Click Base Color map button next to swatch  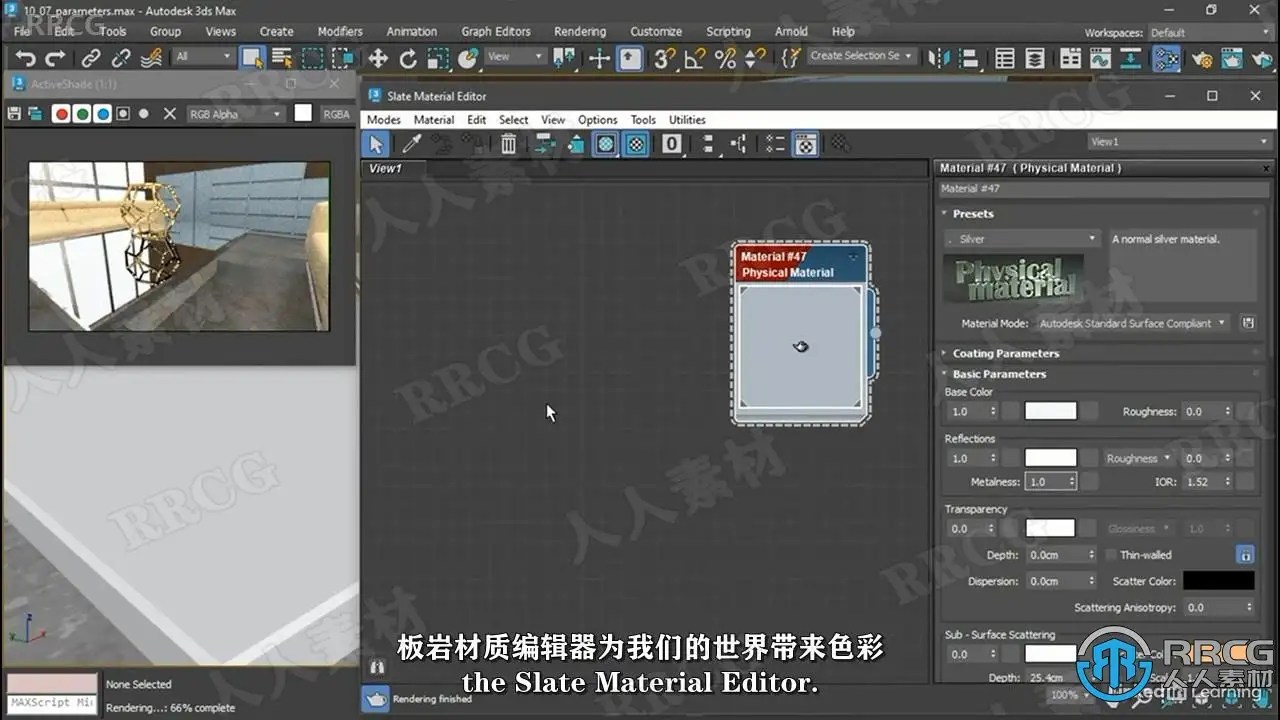click(x=1088, y=411)
